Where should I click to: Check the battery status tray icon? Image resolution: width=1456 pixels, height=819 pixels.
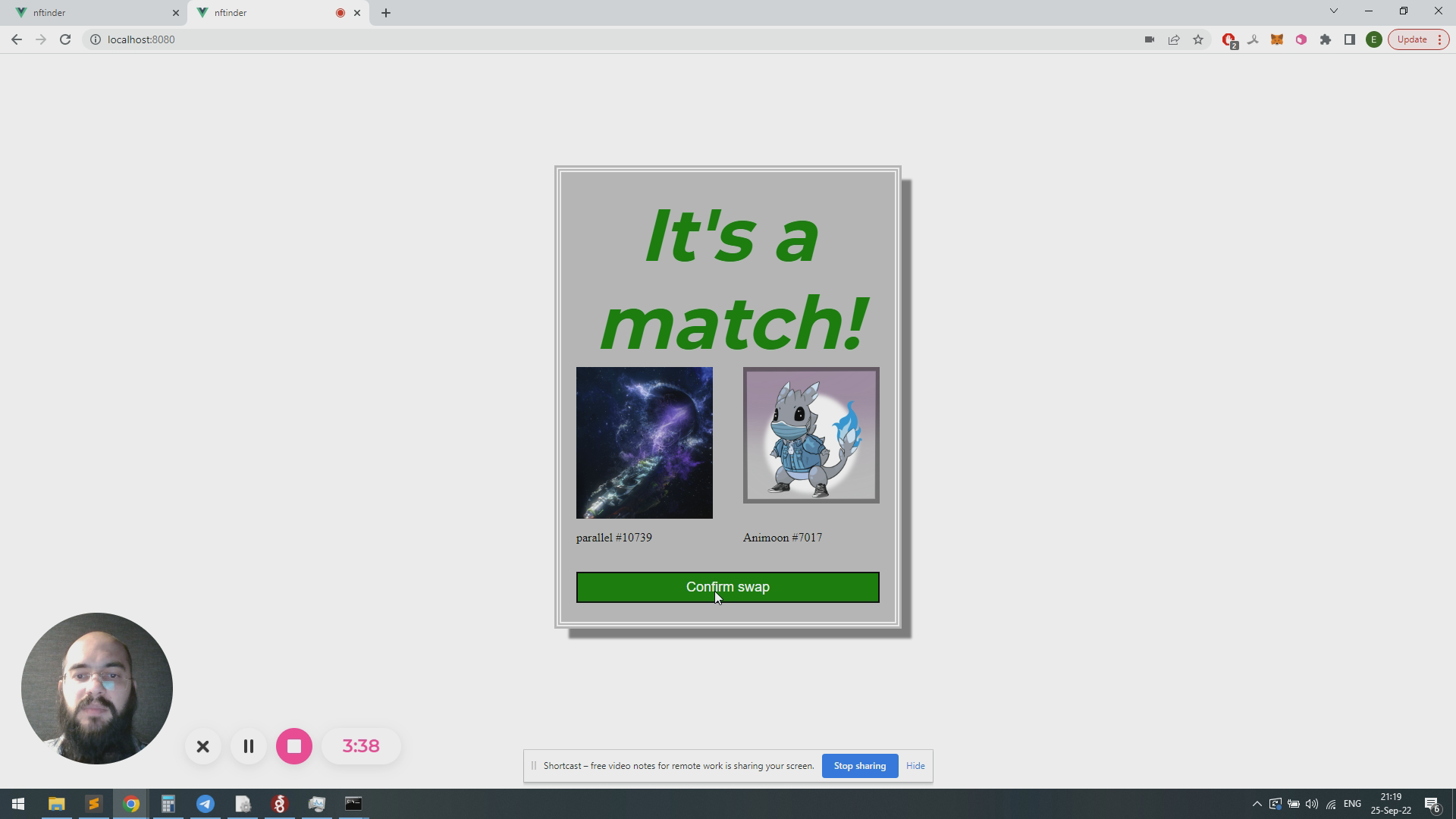click(x=1294, y=804)
